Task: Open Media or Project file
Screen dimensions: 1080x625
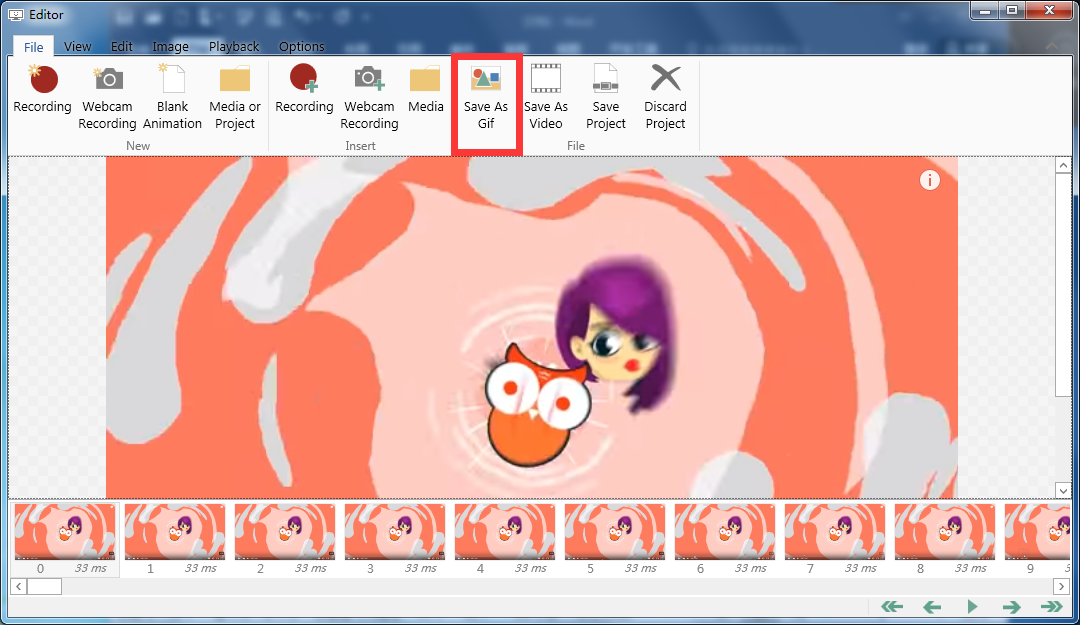Action: point(234,80)
